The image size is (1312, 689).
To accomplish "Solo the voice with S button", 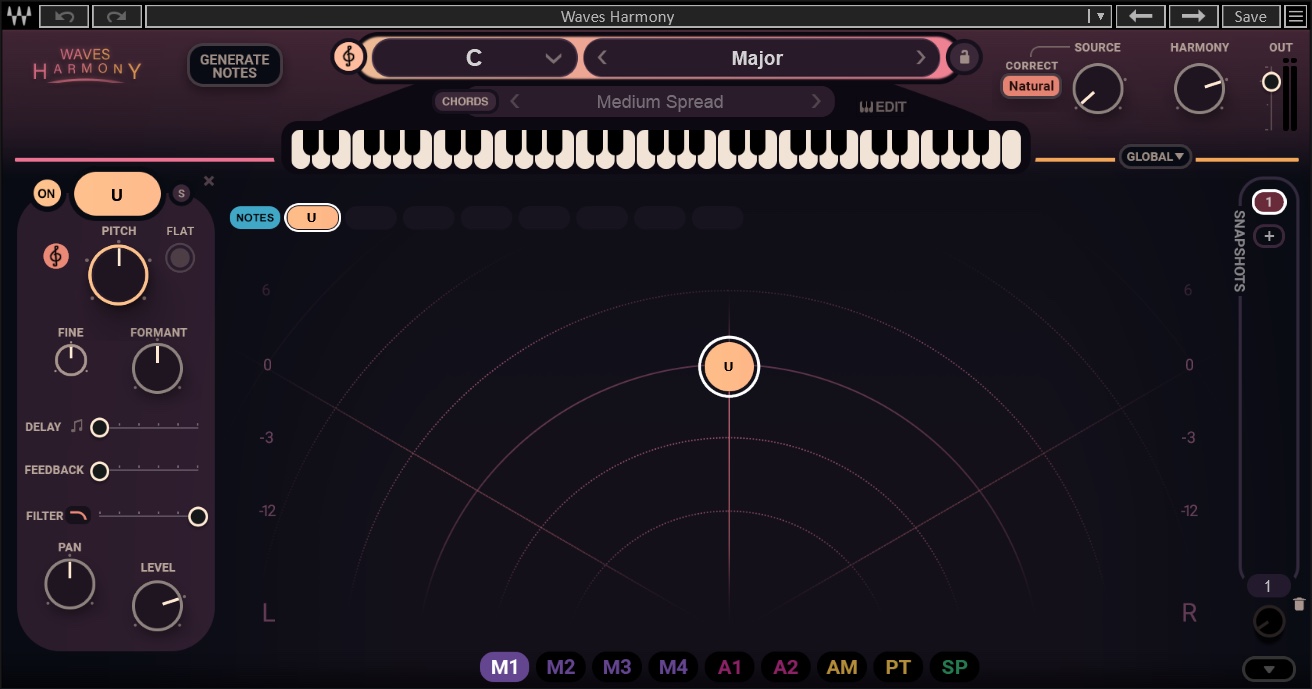I will coord(181,193).
